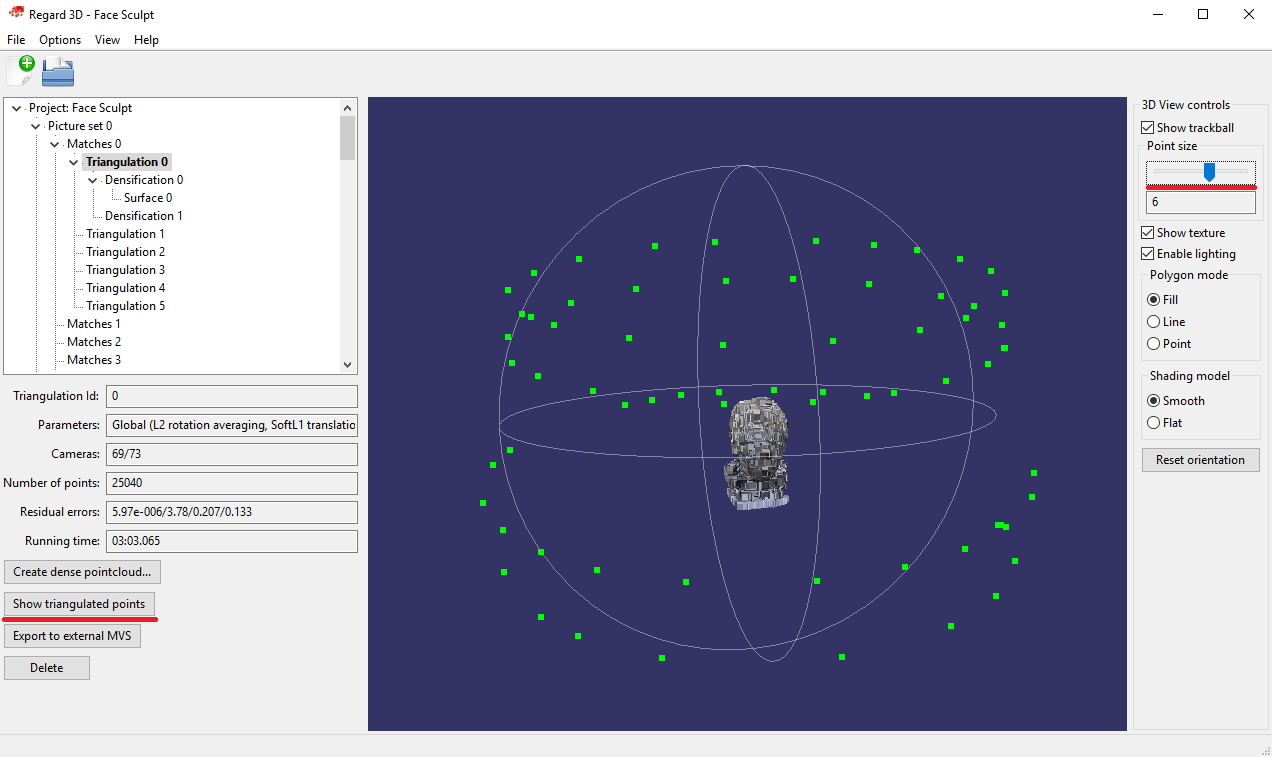This screenshot has width=1272, height=757.
Task: Disable the Show trackball option
Action: (1148, 127)
